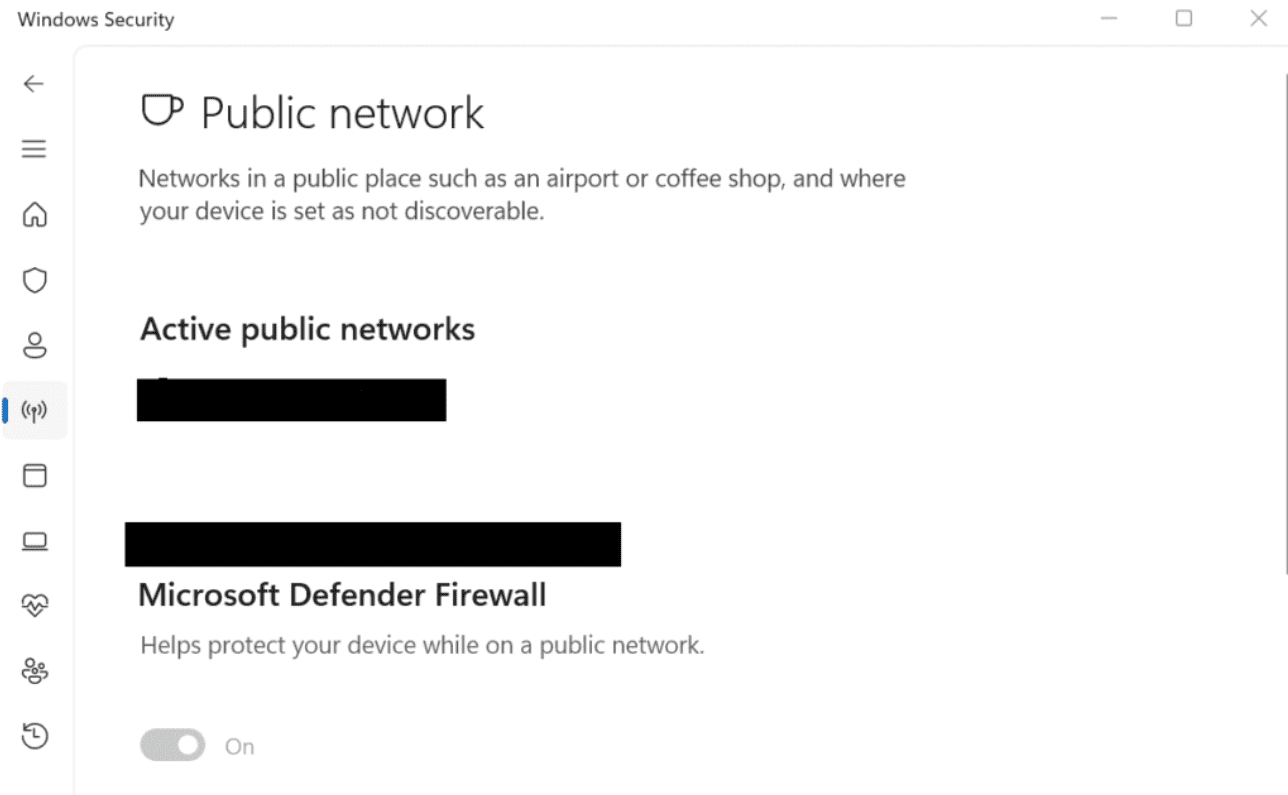
Task: Check Device performance & health icon
Action: [34, 605]
